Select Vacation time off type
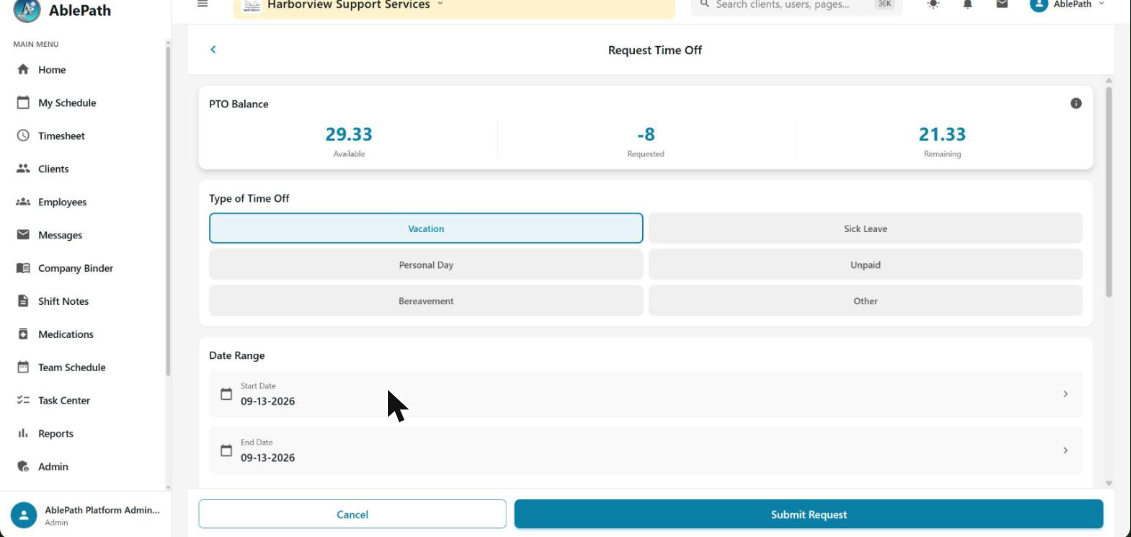Viewport: 1131px width, 537px height. pos(426,228)
